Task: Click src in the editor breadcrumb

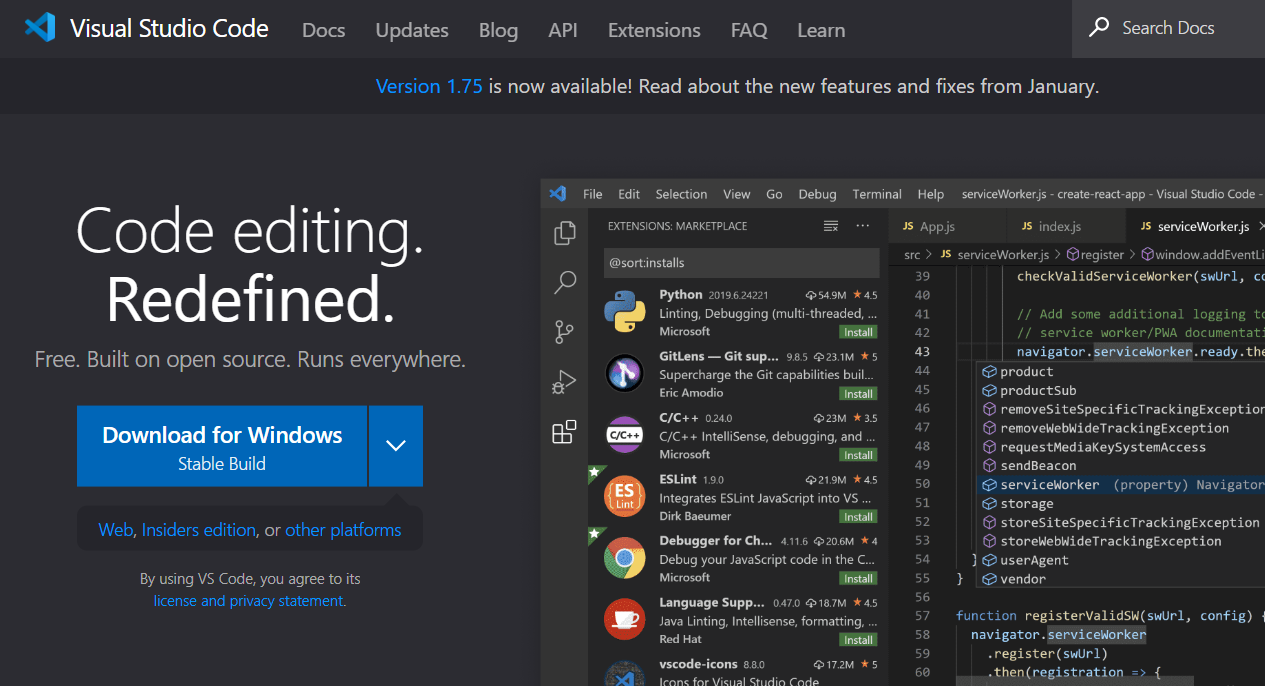Action: pos(912,255)
